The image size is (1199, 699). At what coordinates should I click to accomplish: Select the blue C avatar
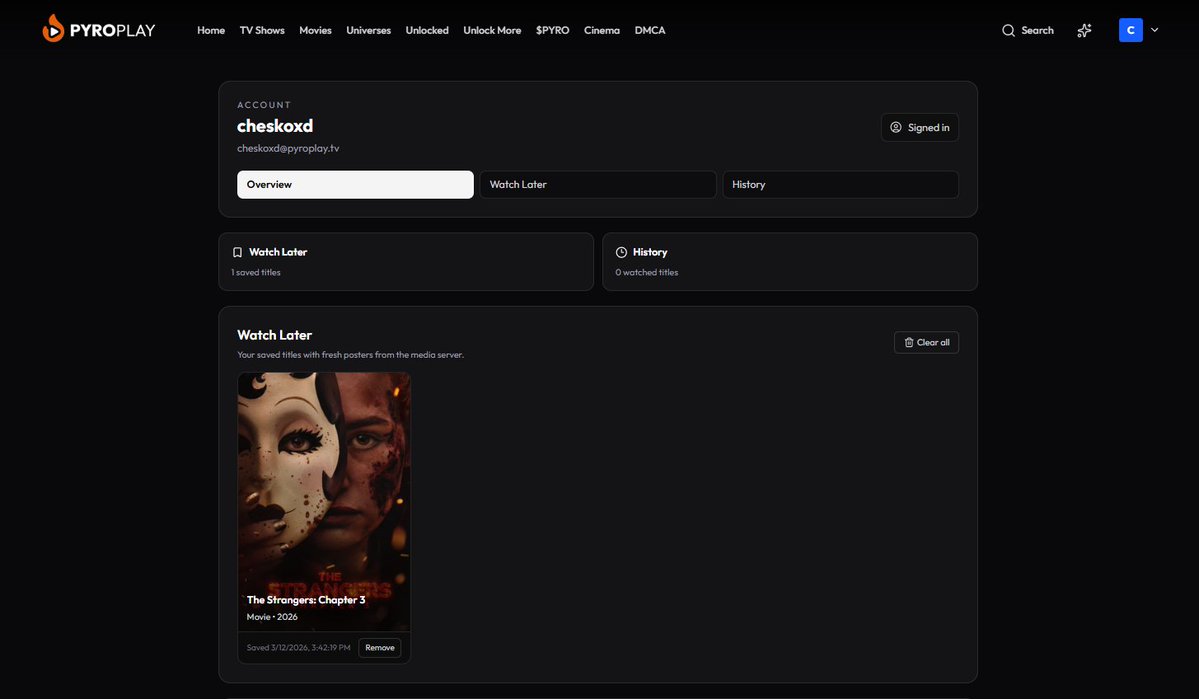[1130, 29]
